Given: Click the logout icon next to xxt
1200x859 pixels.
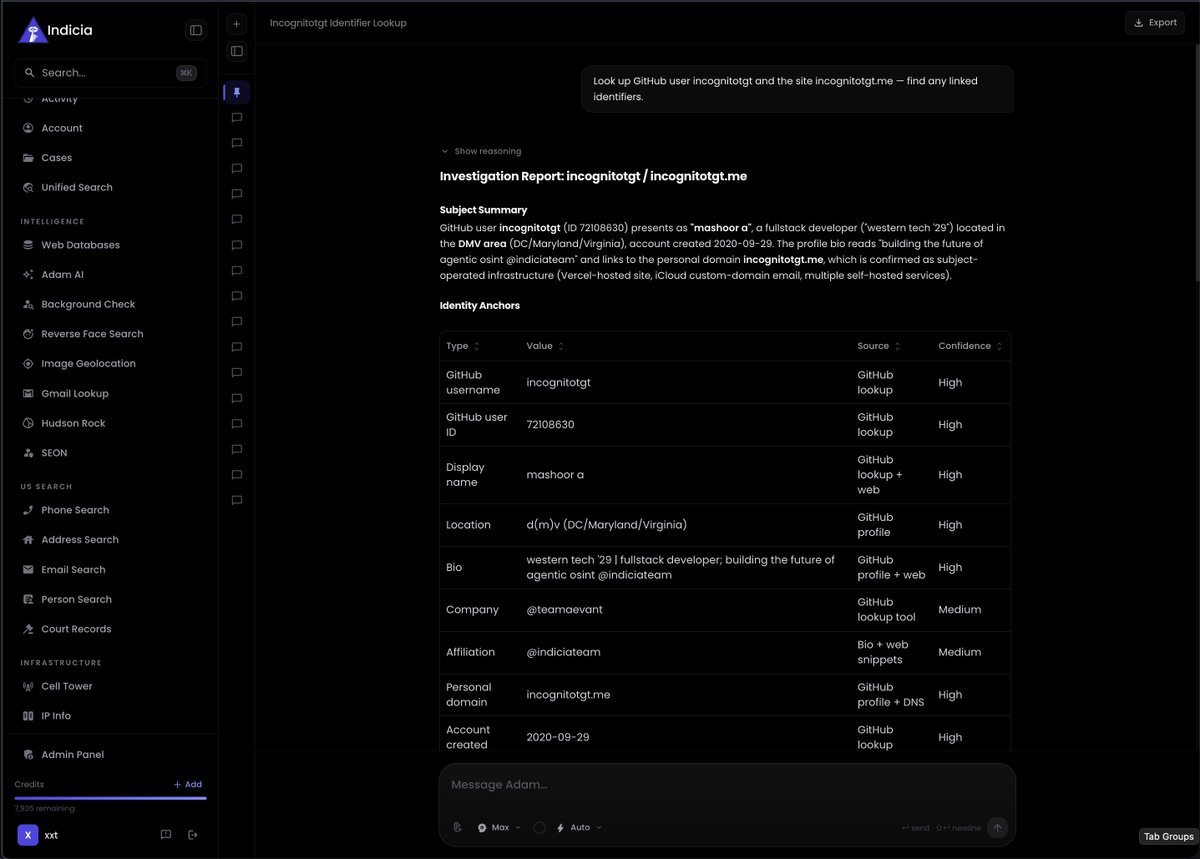Looking at the screenshot, I should tap(193, 835).
